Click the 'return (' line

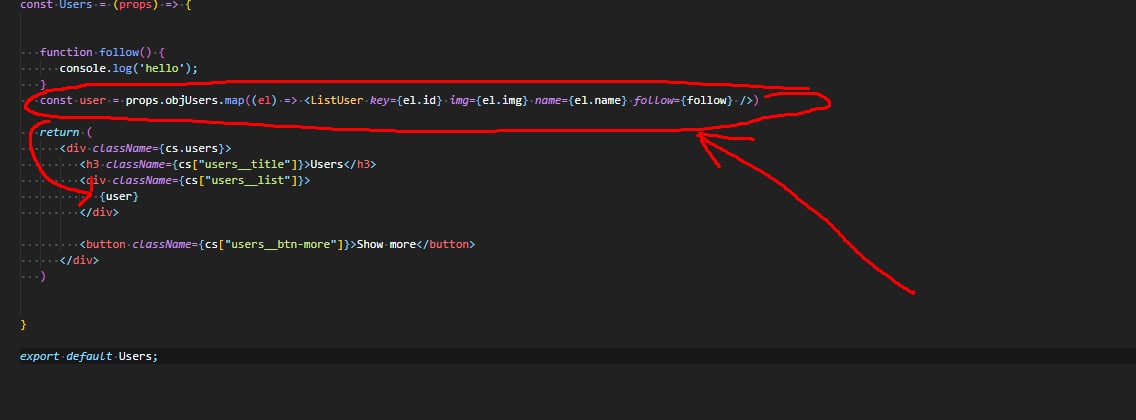(x=67, y=132)
